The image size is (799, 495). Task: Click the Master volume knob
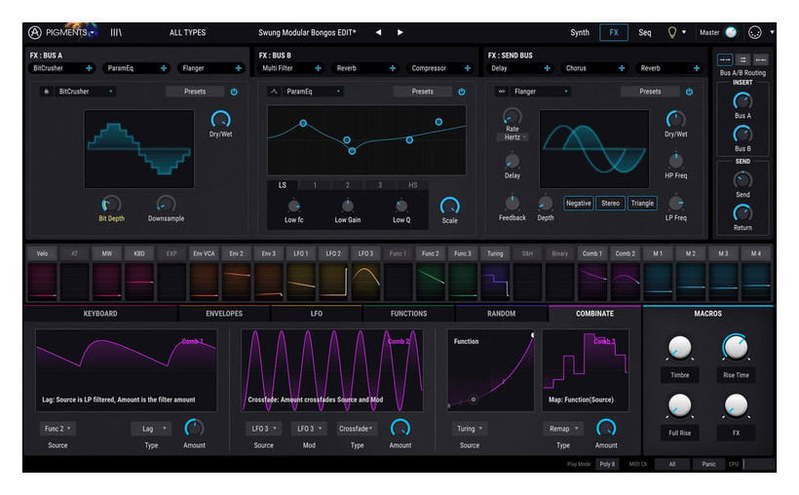tap(731, 33)
